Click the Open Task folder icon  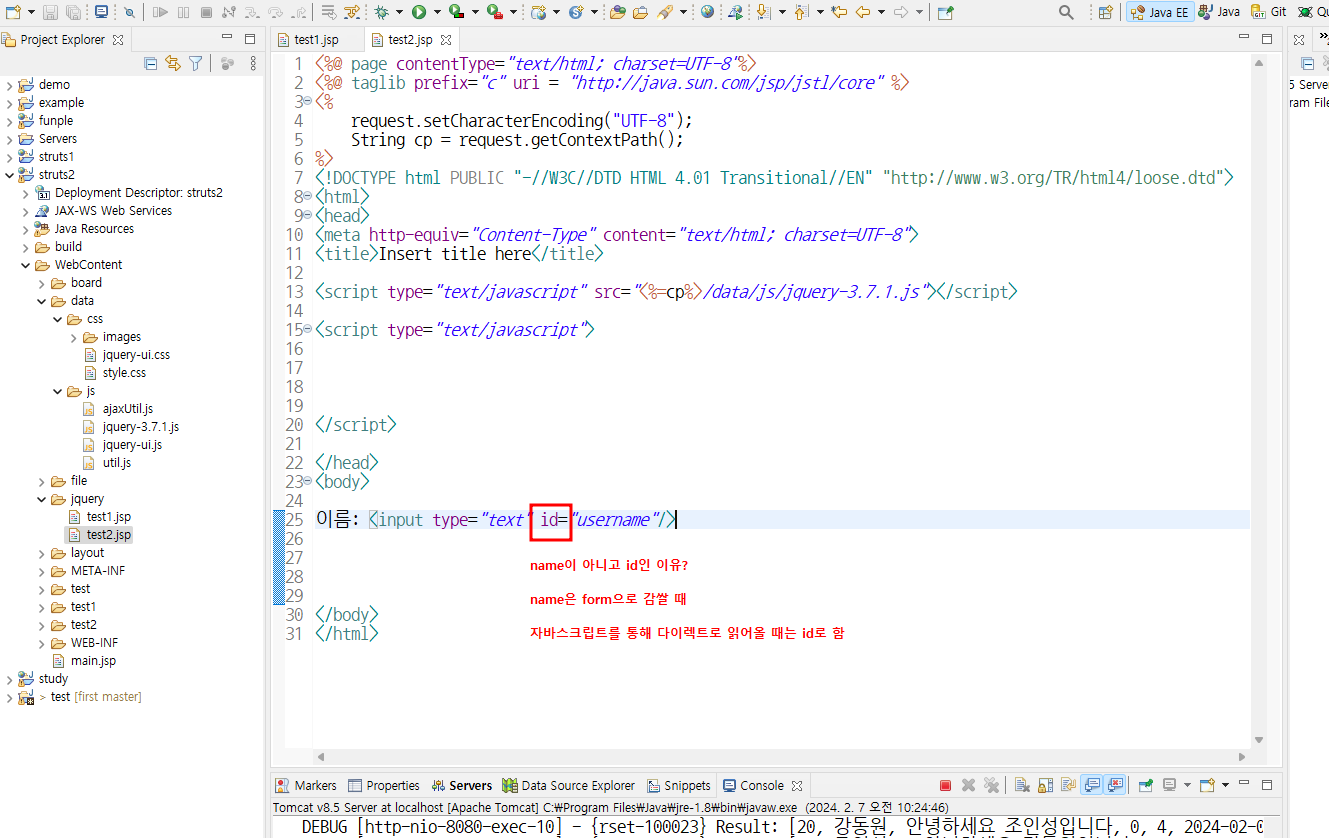pos(640,12)
